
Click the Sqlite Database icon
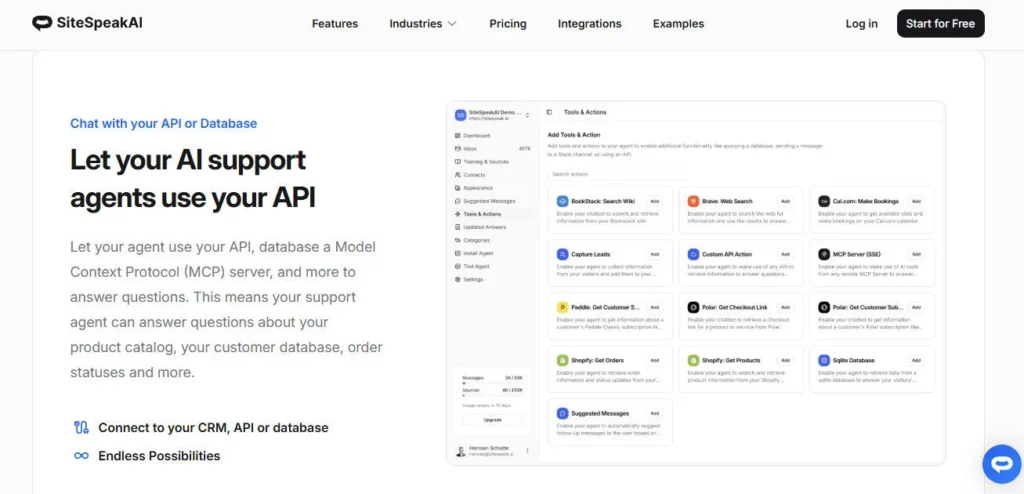(824, 360)
